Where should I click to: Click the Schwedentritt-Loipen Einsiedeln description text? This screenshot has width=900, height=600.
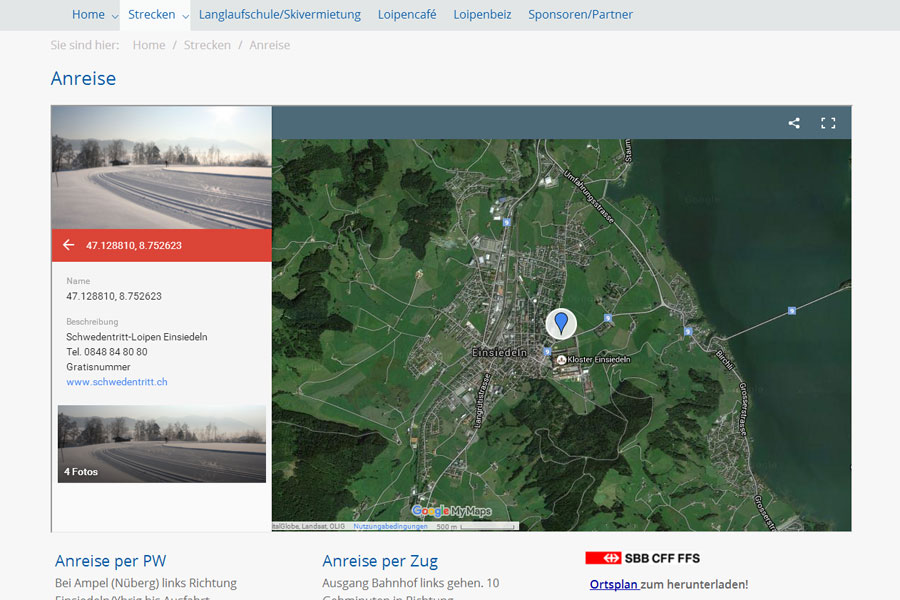pyautogui.click(x=137, y=337)
